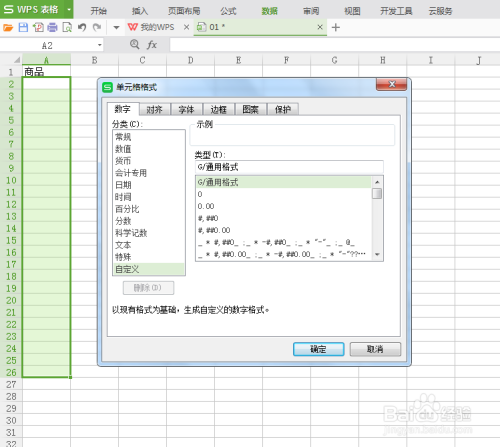Open the 开发工具 ribbon tab
Viewport: 500px width, 447px height.
[x=396, y=11]
